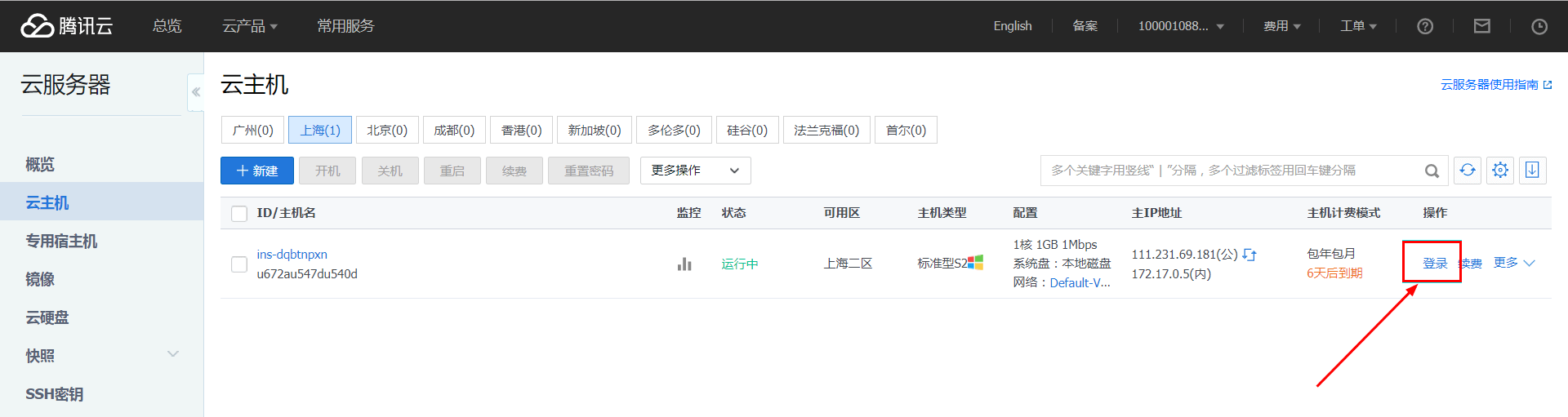
Task: Open the Default-V... network link
Action: pyautogui.click(x=1080, y=282)
